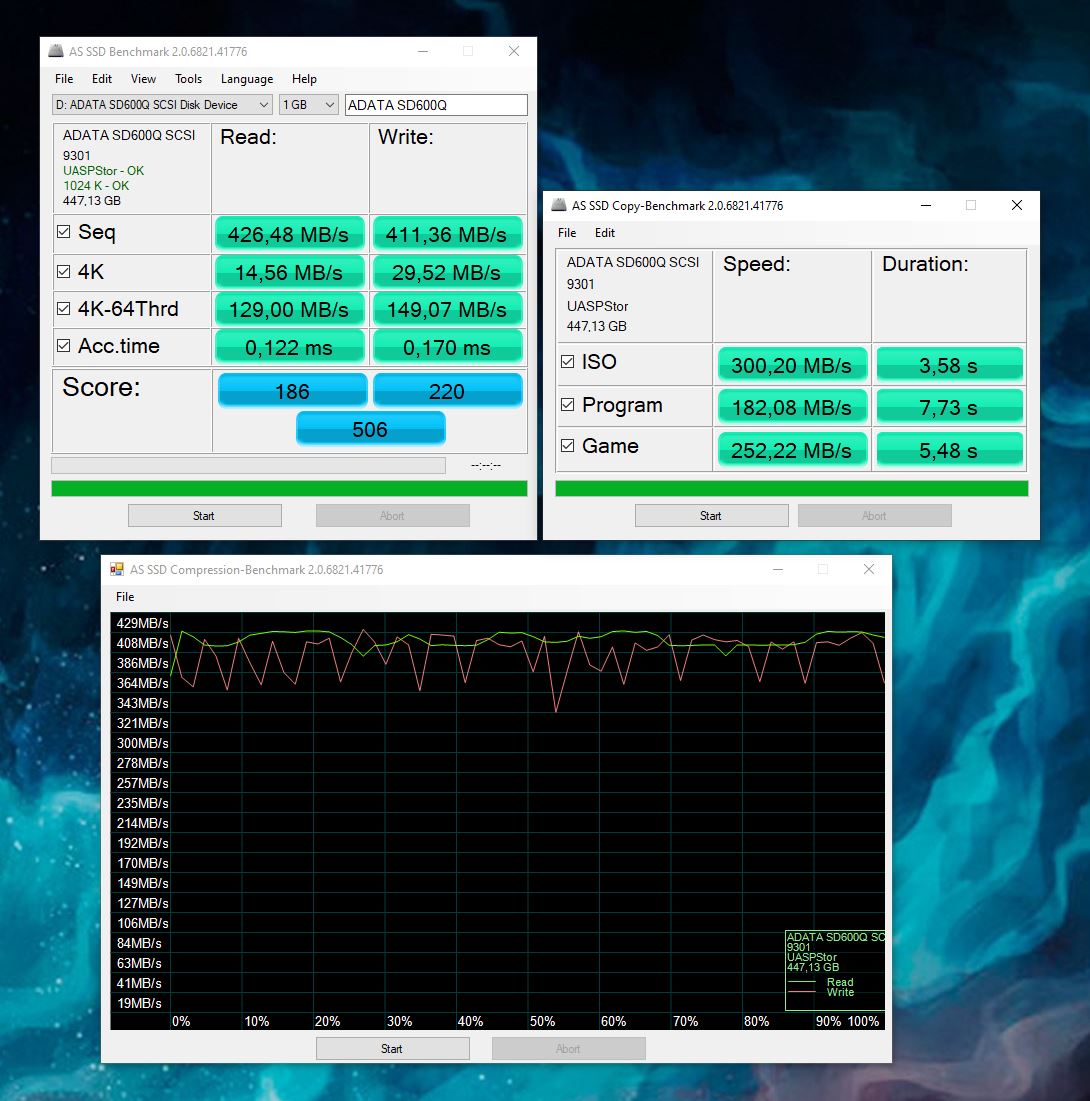The image size is (1090, 1101).
Task: Open the Compression-Benchmark File menu
Action: point(125,597)
